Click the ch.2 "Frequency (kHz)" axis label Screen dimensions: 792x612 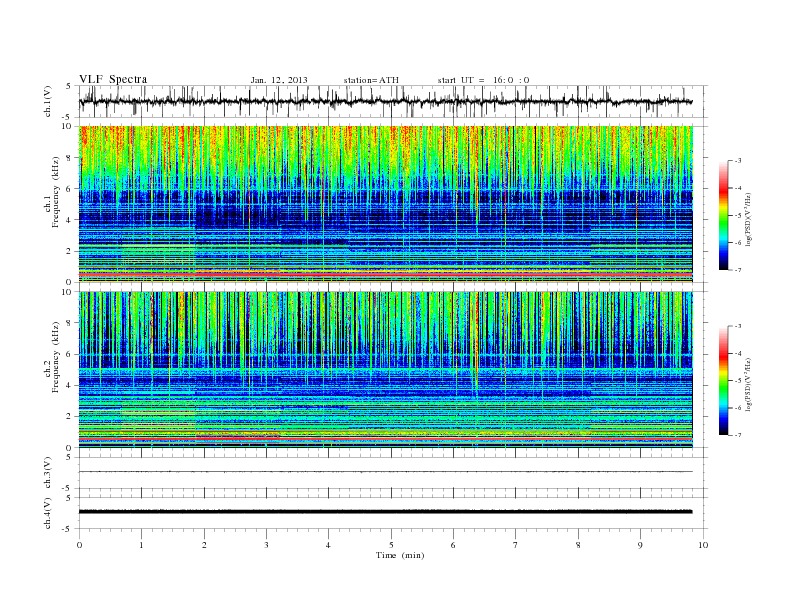click(x=56, y=357)
